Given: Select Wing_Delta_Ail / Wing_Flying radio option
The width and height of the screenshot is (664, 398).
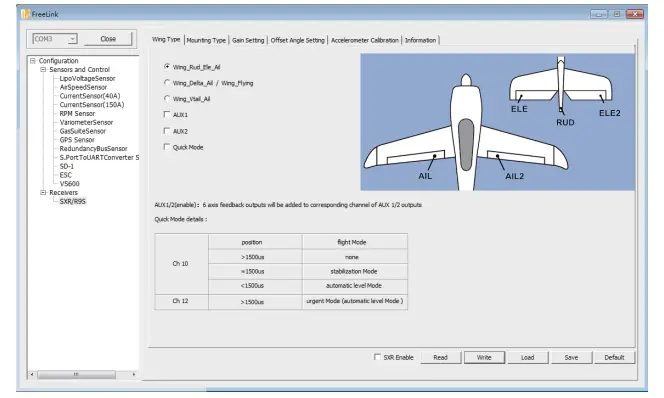Looking at the screenshot, I should tap(167, 83).
